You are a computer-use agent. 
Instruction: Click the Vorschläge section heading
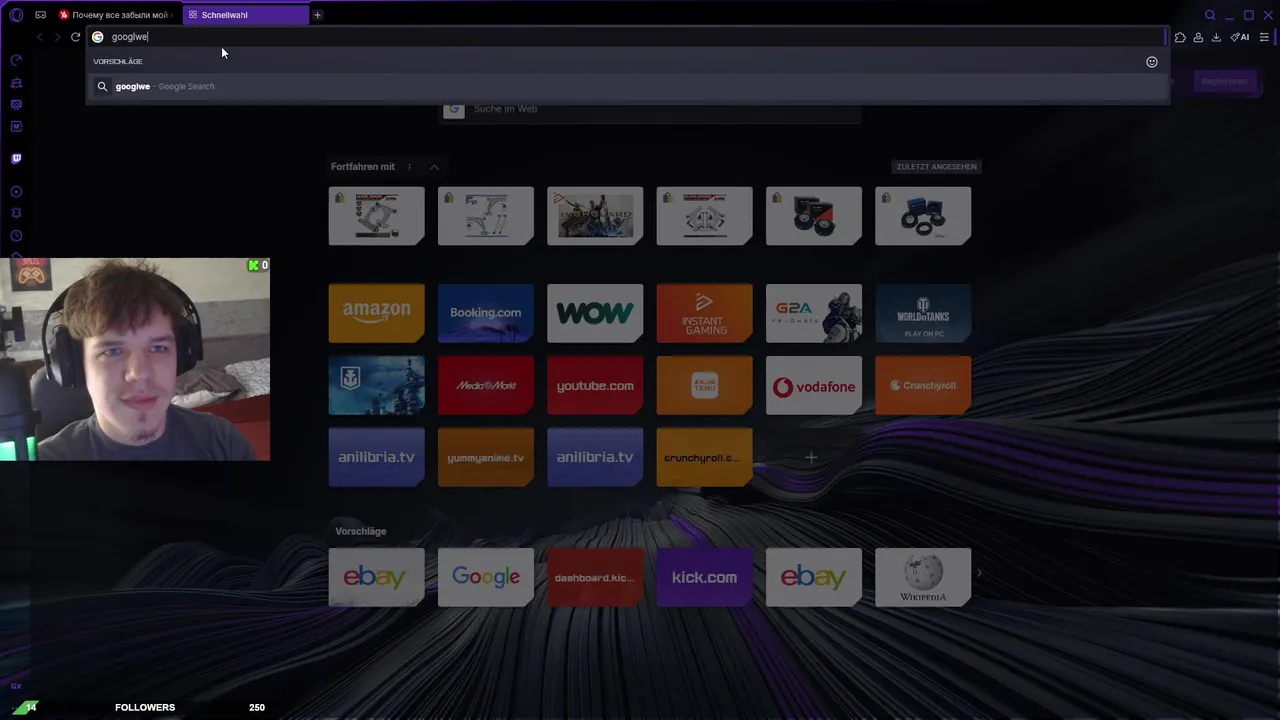(360, 531)
